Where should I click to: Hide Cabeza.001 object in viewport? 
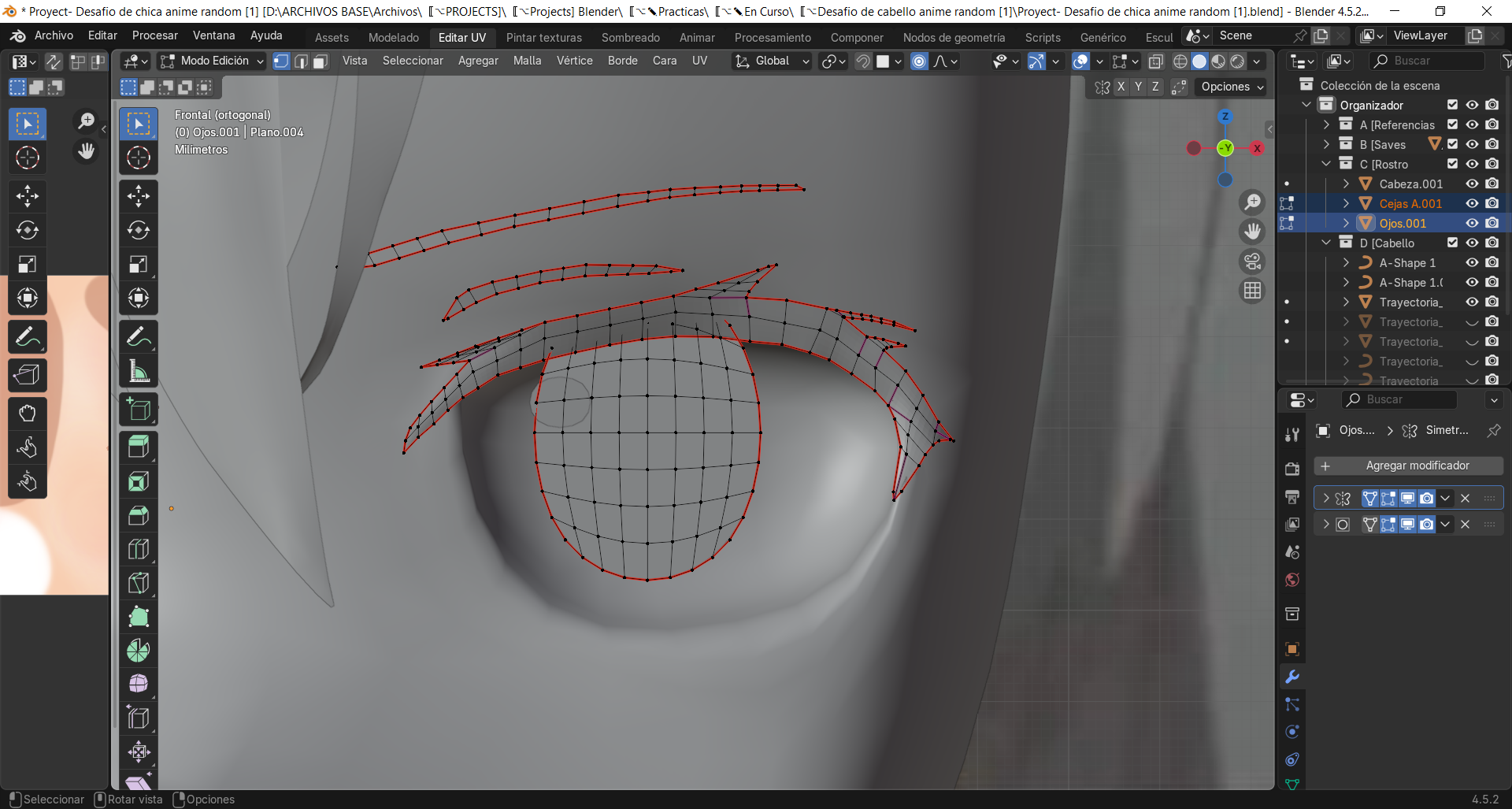click(1471, 184)
